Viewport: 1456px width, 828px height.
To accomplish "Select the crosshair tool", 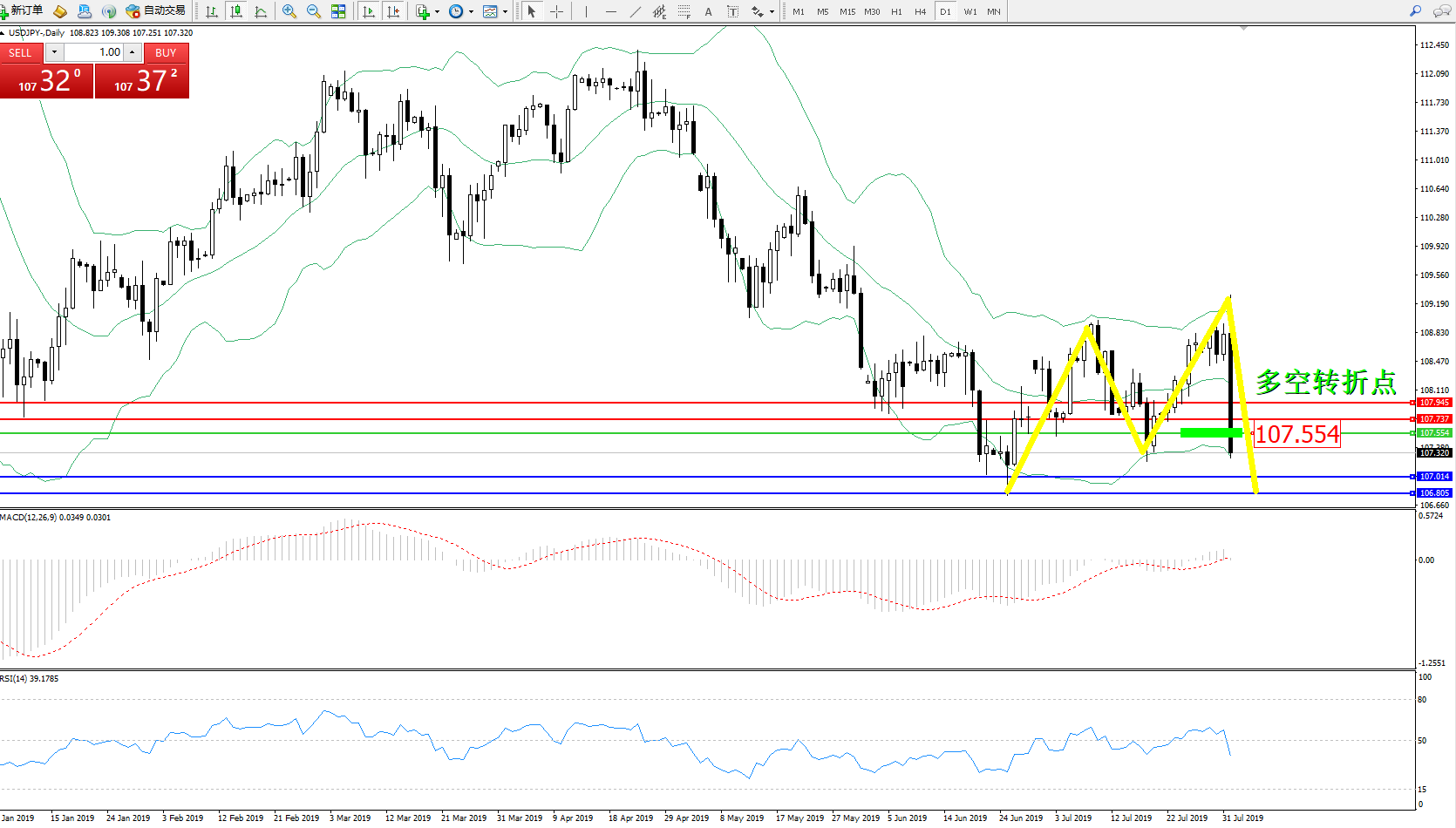I will coord(556,11).
